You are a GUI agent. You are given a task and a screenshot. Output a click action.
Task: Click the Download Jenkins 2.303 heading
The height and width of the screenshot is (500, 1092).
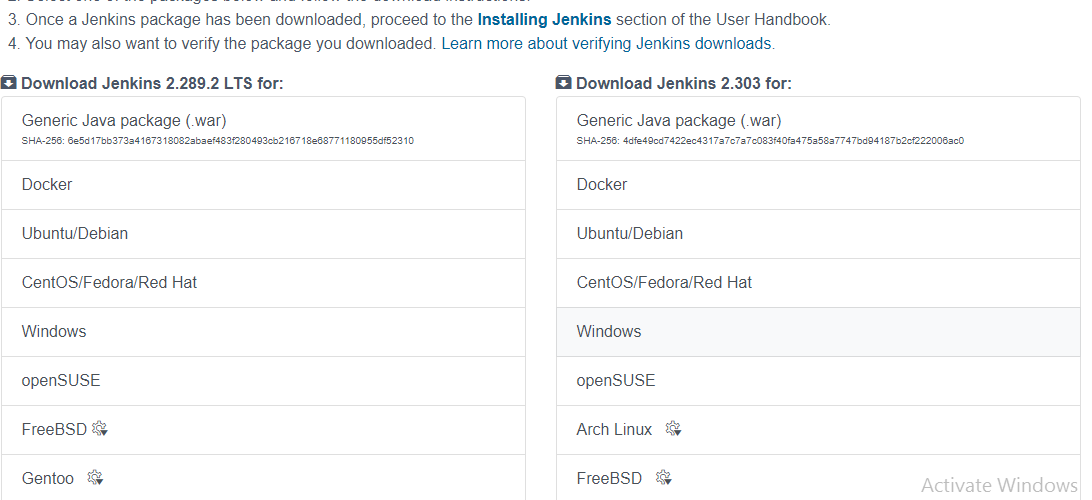(684, 84)
